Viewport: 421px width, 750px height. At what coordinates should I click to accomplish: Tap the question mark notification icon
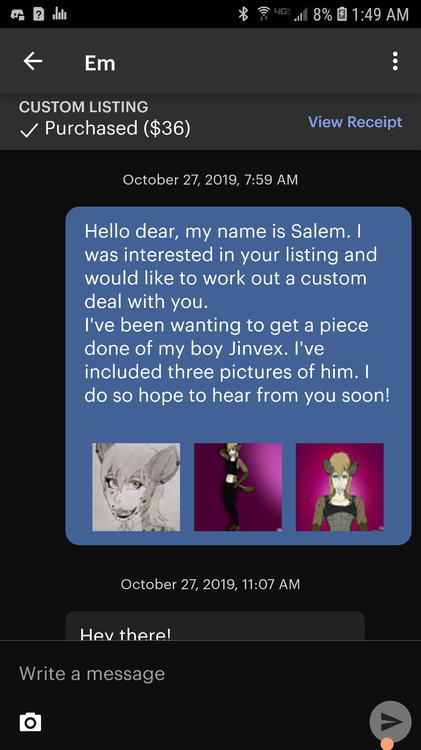coord(39,14)
